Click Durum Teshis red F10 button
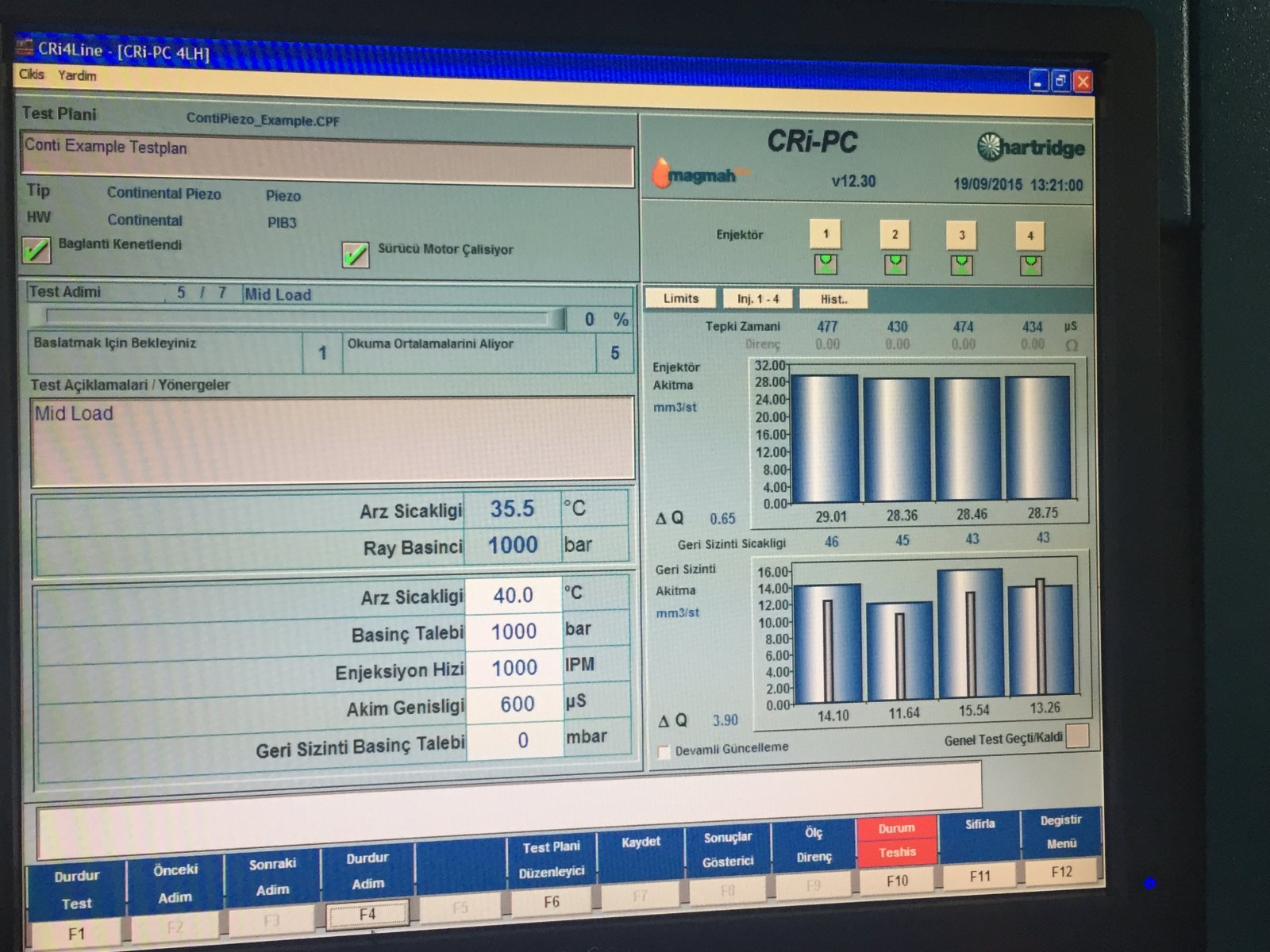 [x=897, y=853]
